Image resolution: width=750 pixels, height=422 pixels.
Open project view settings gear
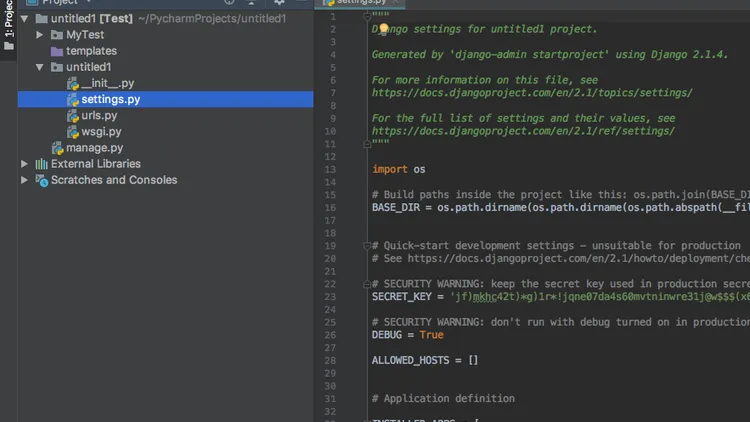pyautogui.click(x=279, y=2)
